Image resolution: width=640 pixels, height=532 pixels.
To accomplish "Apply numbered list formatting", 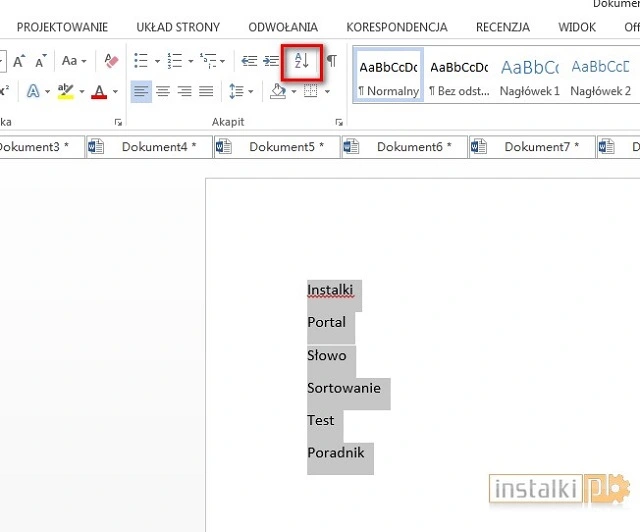I will coord(175,61).
